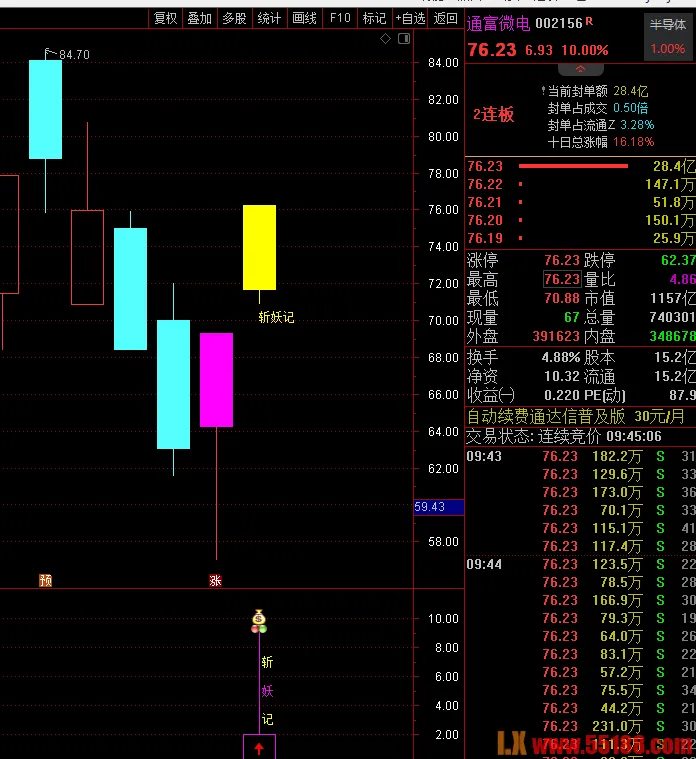Click the boxed 最高 value 76.23
Screen dimensions: 696x759
coord(561,279)
